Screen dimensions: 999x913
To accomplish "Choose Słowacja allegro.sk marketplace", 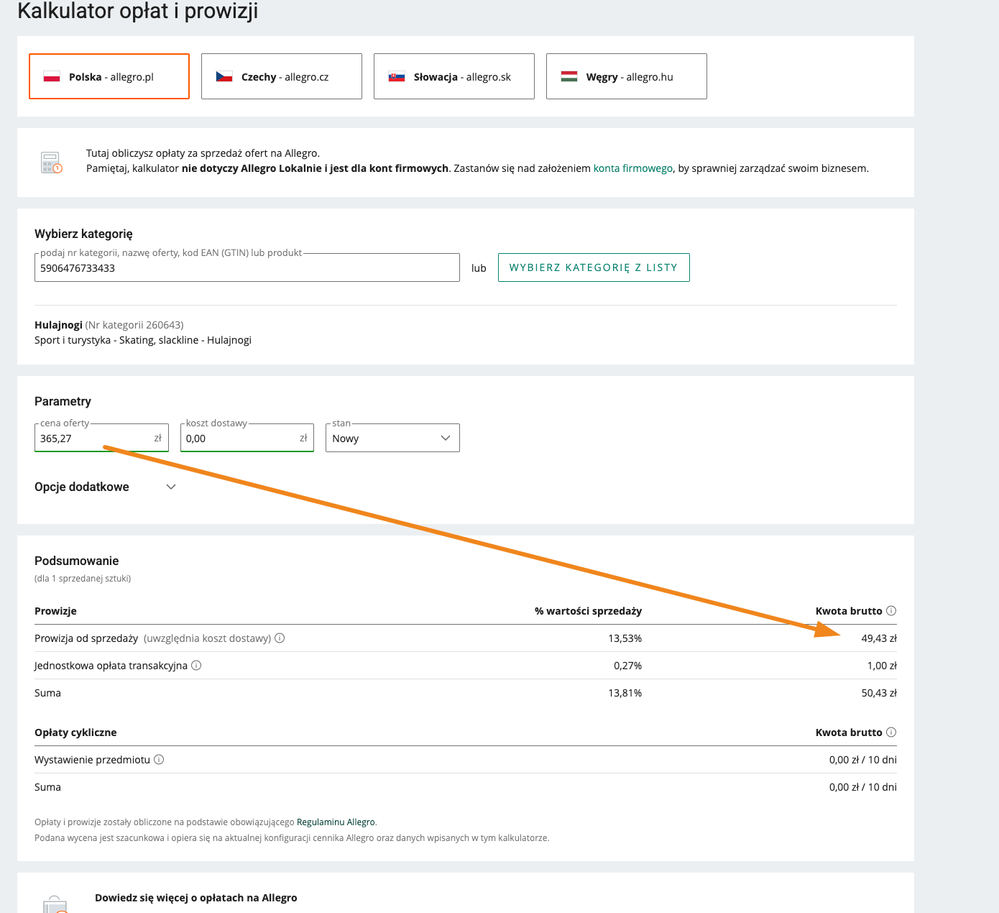I will click(x=454, y=76).
